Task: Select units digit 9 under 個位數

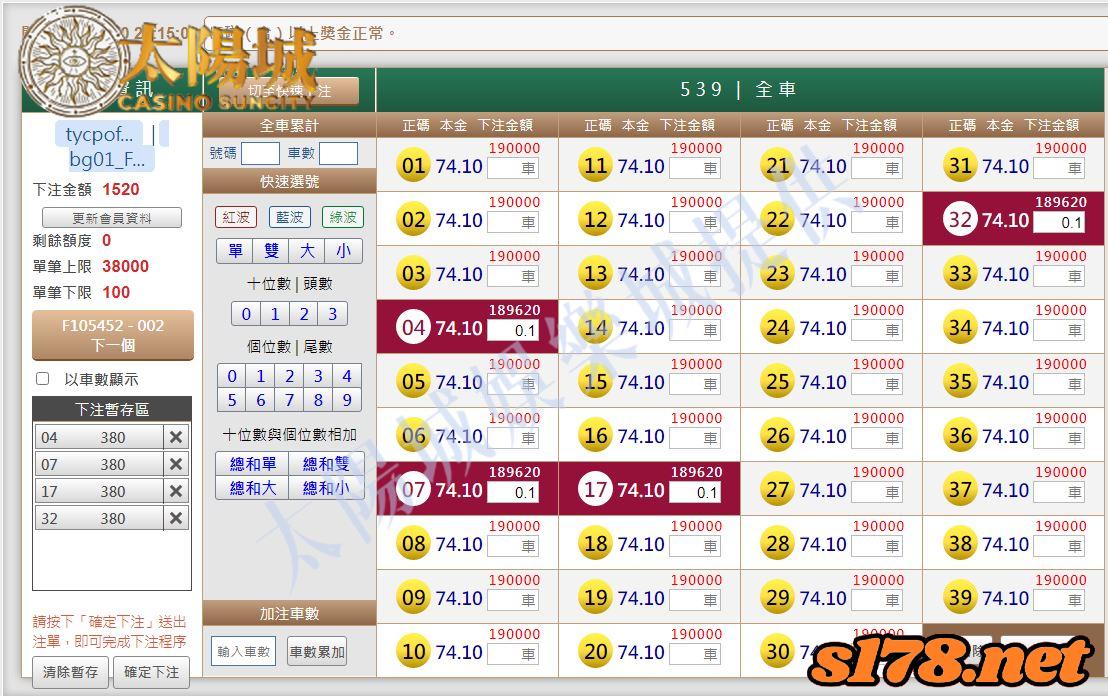Action: (x=347, y=400)
